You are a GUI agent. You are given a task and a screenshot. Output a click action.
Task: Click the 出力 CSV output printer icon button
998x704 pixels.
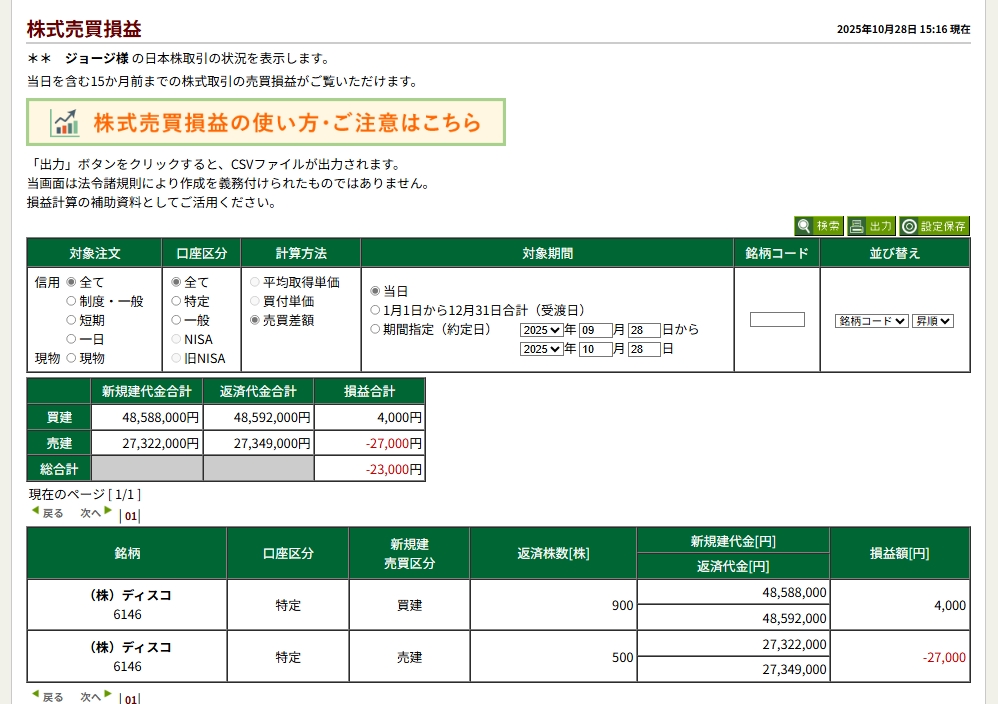[x=871, y=226]
